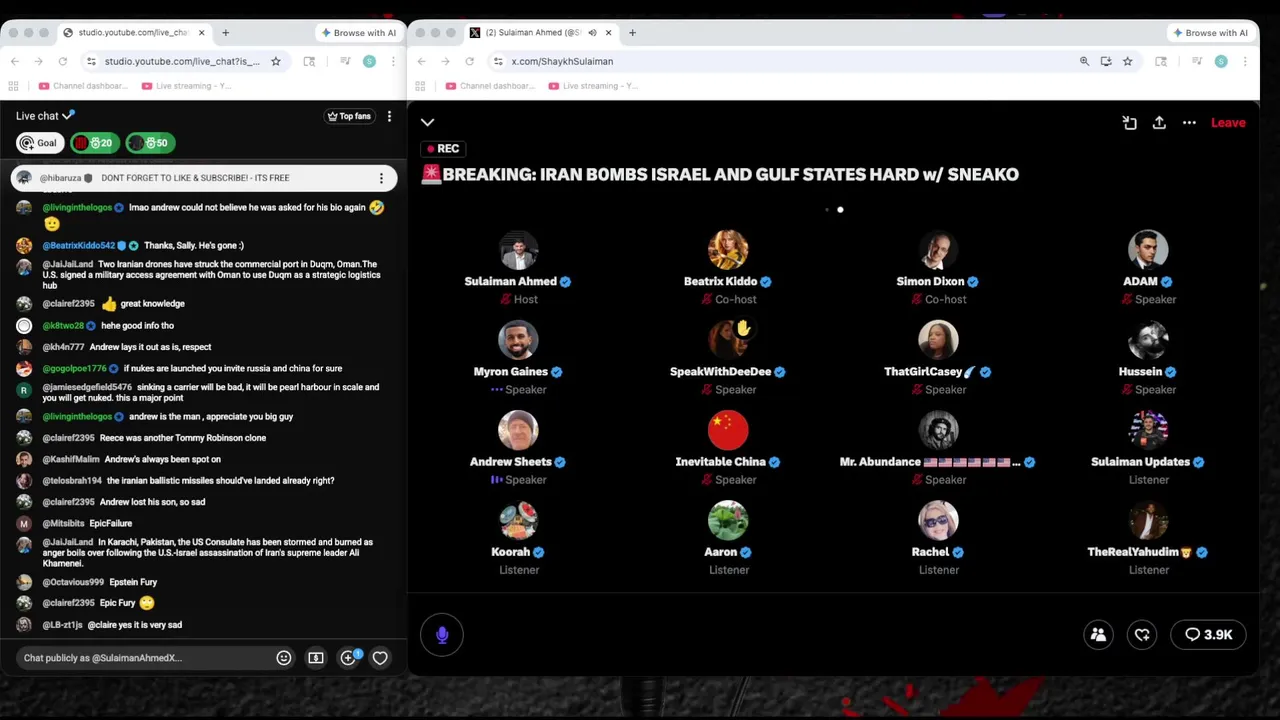The width and height of the screenshot is (1280, 720).
Task: Click the green 20 gift chip
Action: (x=95, y=143)
